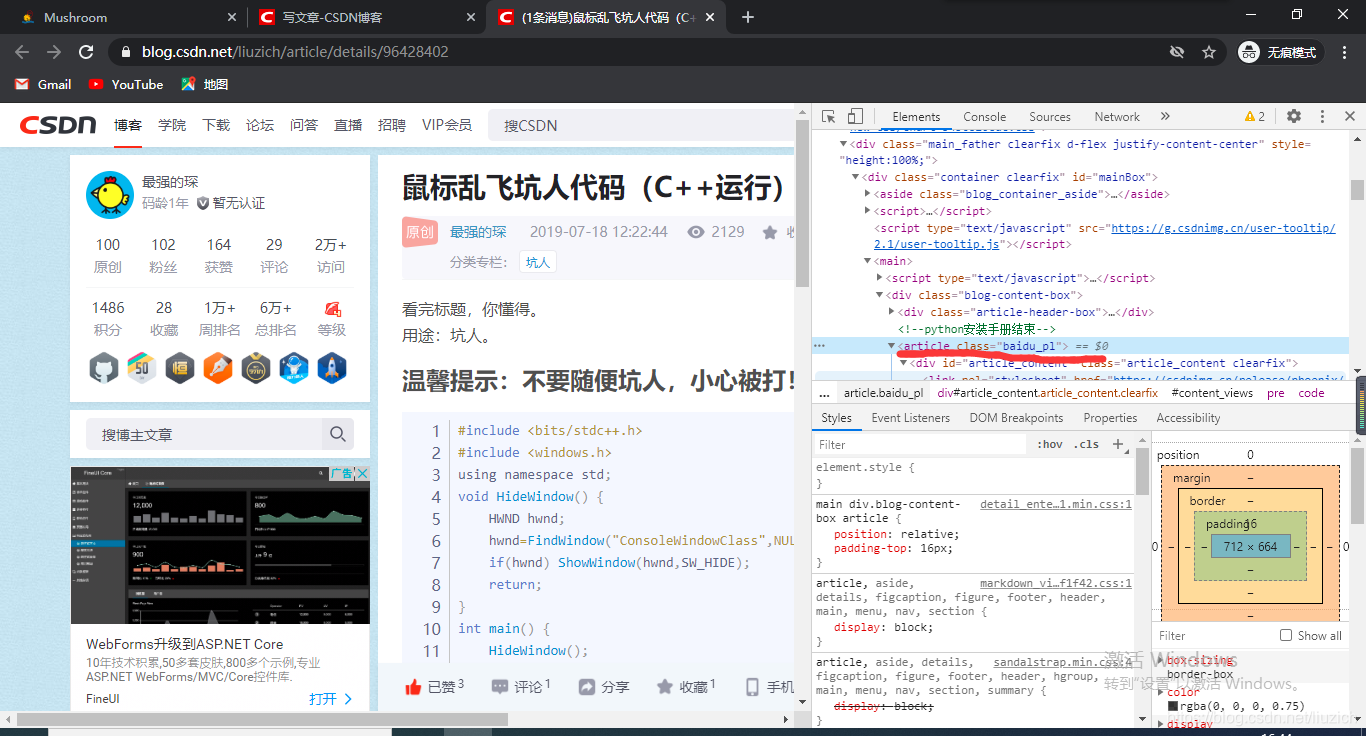This screenshot has width=1366, height=736.
Task: Toggle the :hov element state button
Action: [1050, 444]
